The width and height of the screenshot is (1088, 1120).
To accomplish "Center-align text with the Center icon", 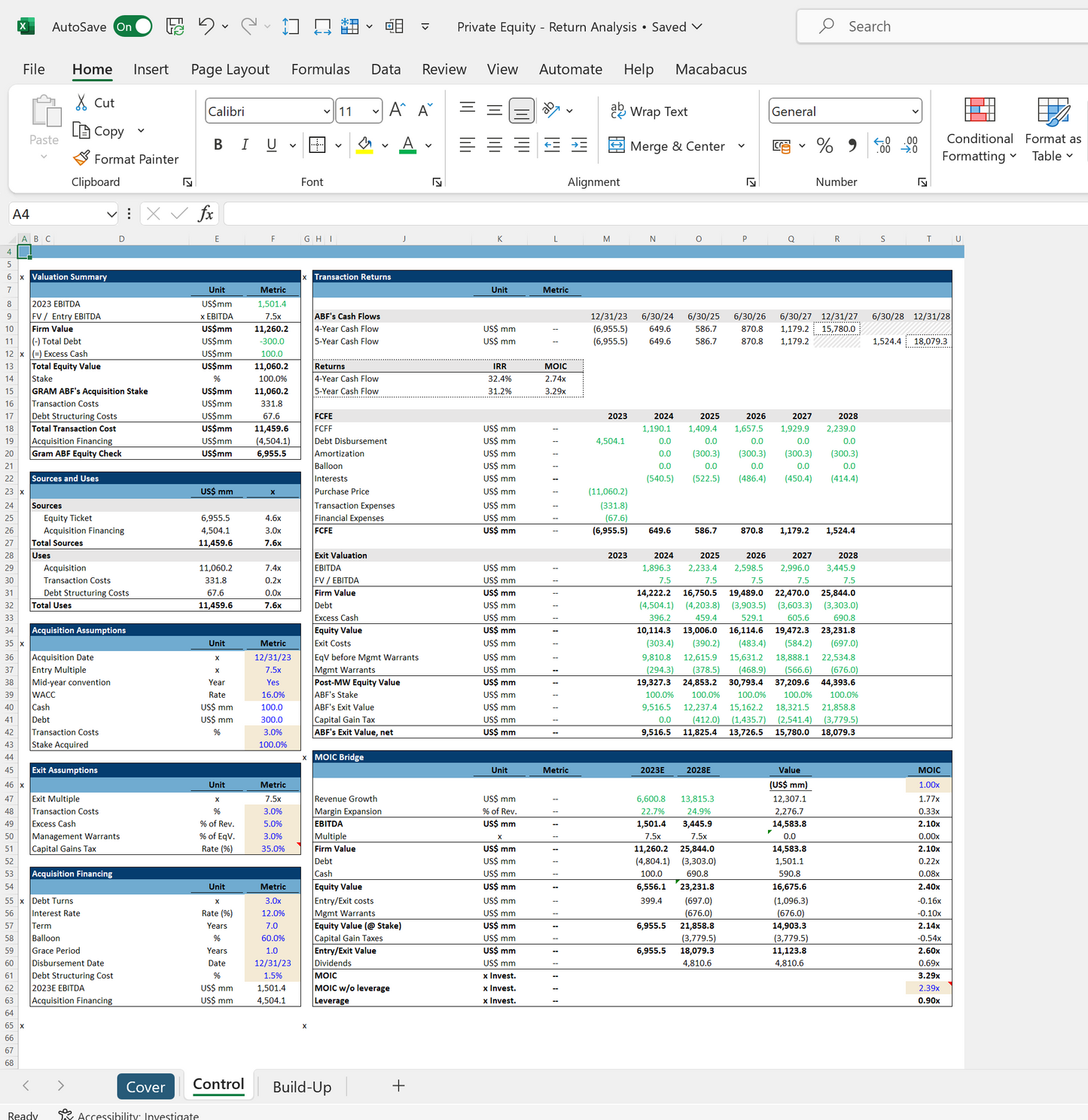I will point(494,145).
